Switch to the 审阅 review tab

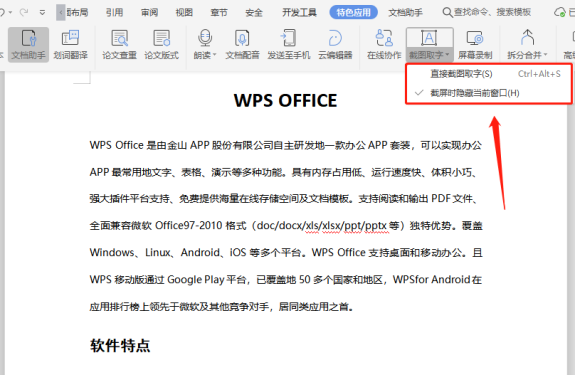150,12
